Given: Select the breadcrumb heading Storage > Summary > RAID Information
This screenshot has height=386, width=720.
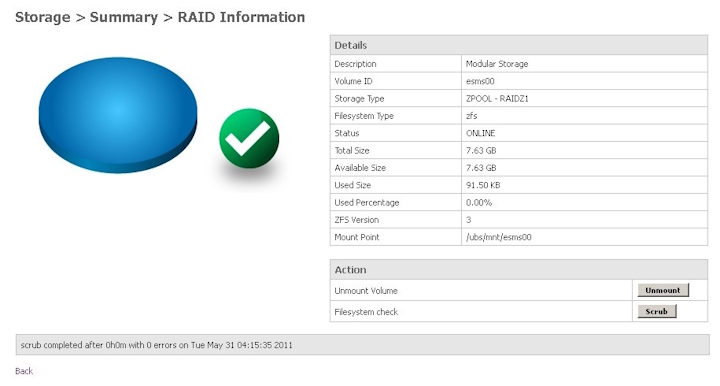Looking at the screenshot, I should [160, 17].
